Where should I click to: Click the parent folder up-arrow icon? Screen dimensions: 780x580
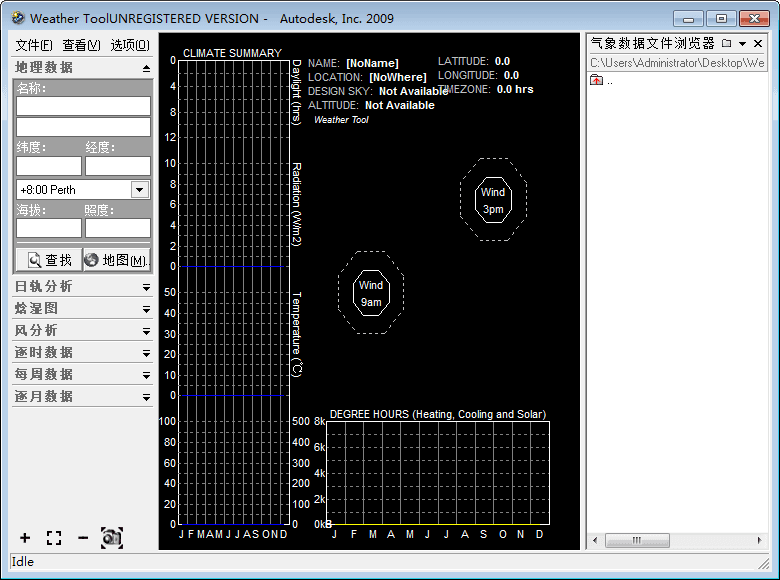tap(597, 80)
